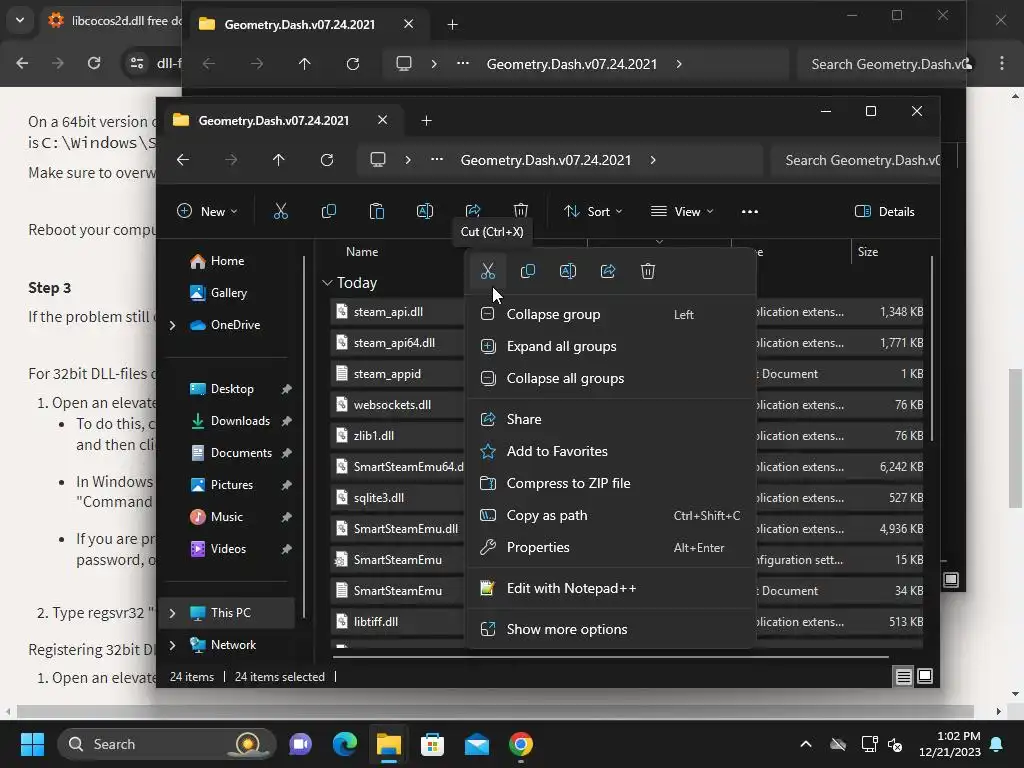This screenshot has width=1024, height=768.
Task: Click the taskbar Search box
Action: (165, 744)
